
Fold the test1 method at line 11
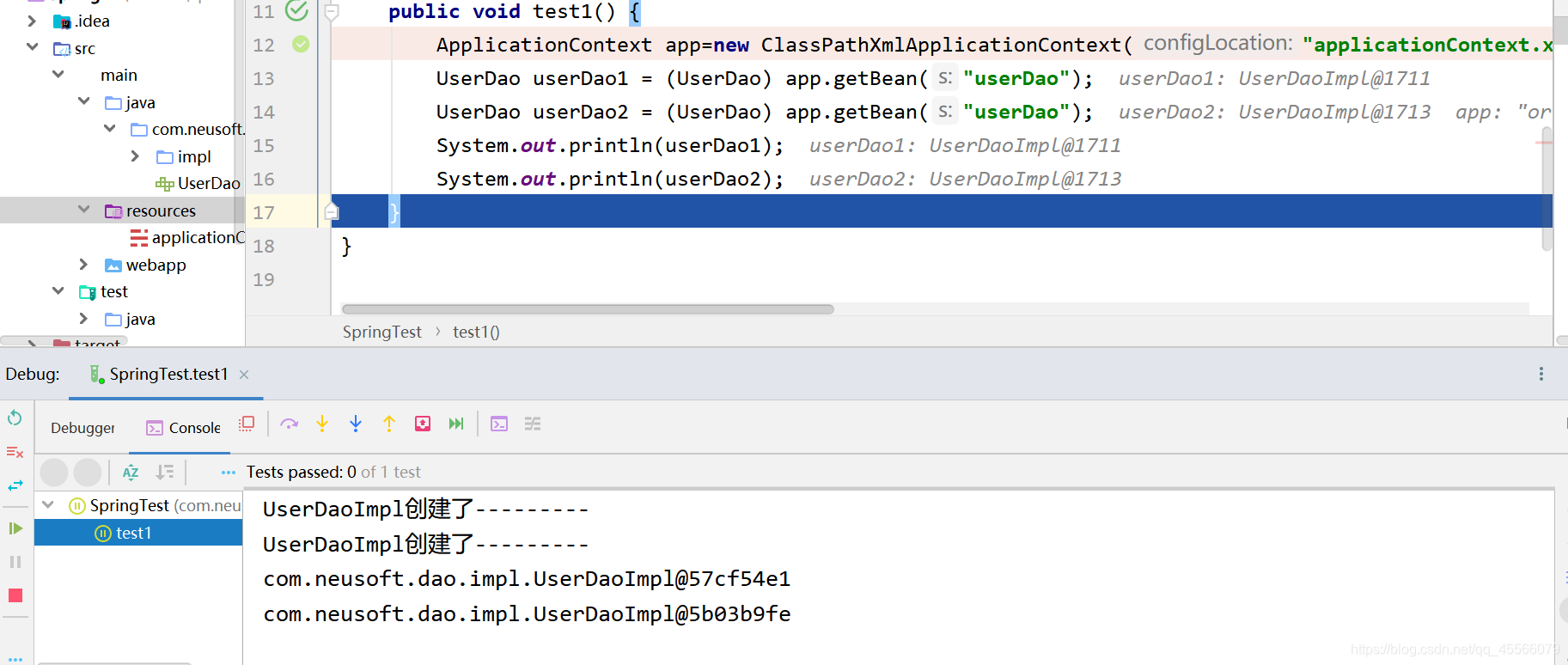tap(332, 11)
